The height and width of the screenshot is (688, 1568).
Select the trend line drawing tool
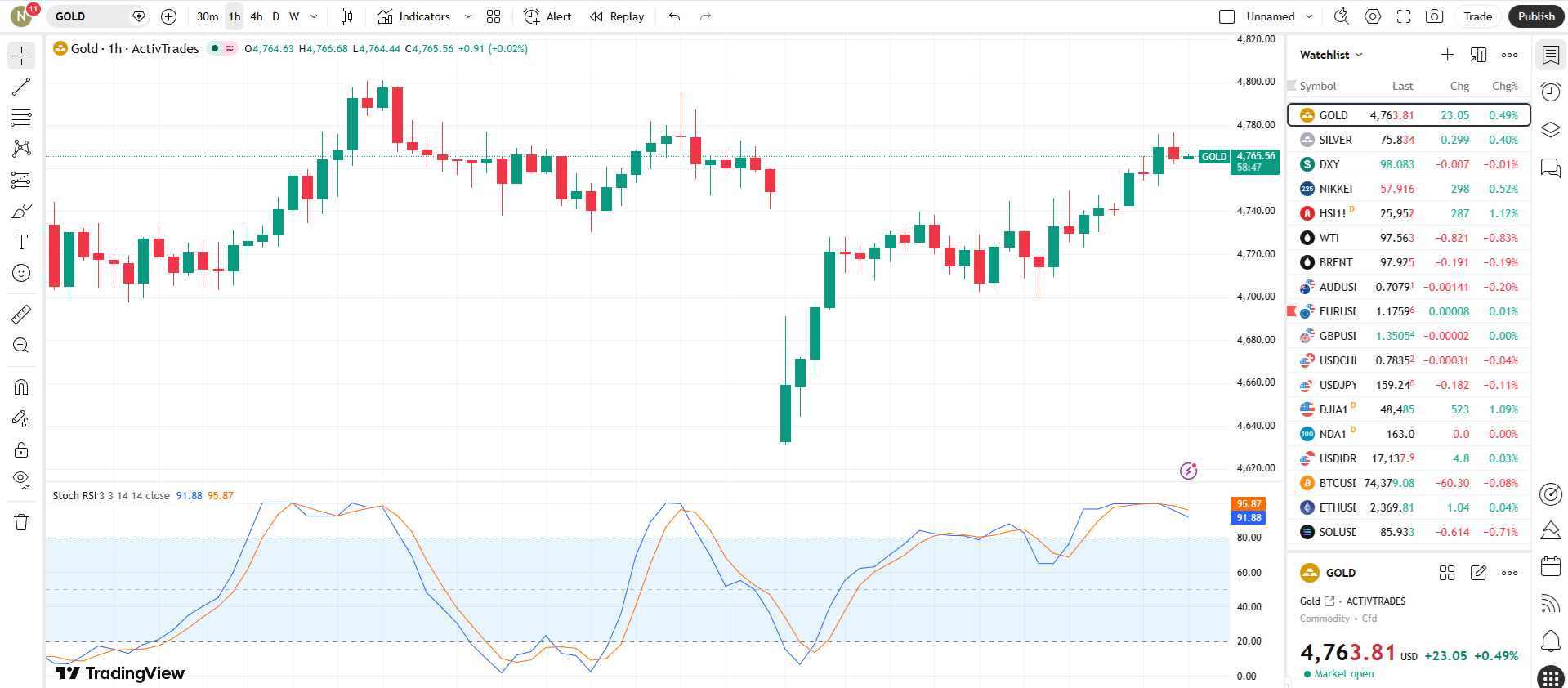(x=21, y=87)
